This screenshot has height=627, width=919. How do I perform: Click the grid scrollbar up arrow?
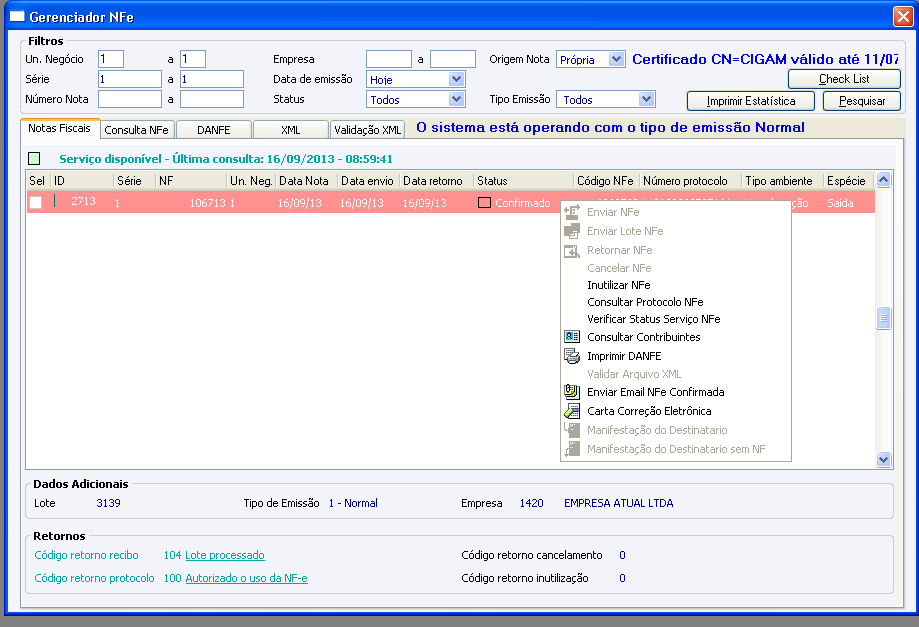(883, 180)
